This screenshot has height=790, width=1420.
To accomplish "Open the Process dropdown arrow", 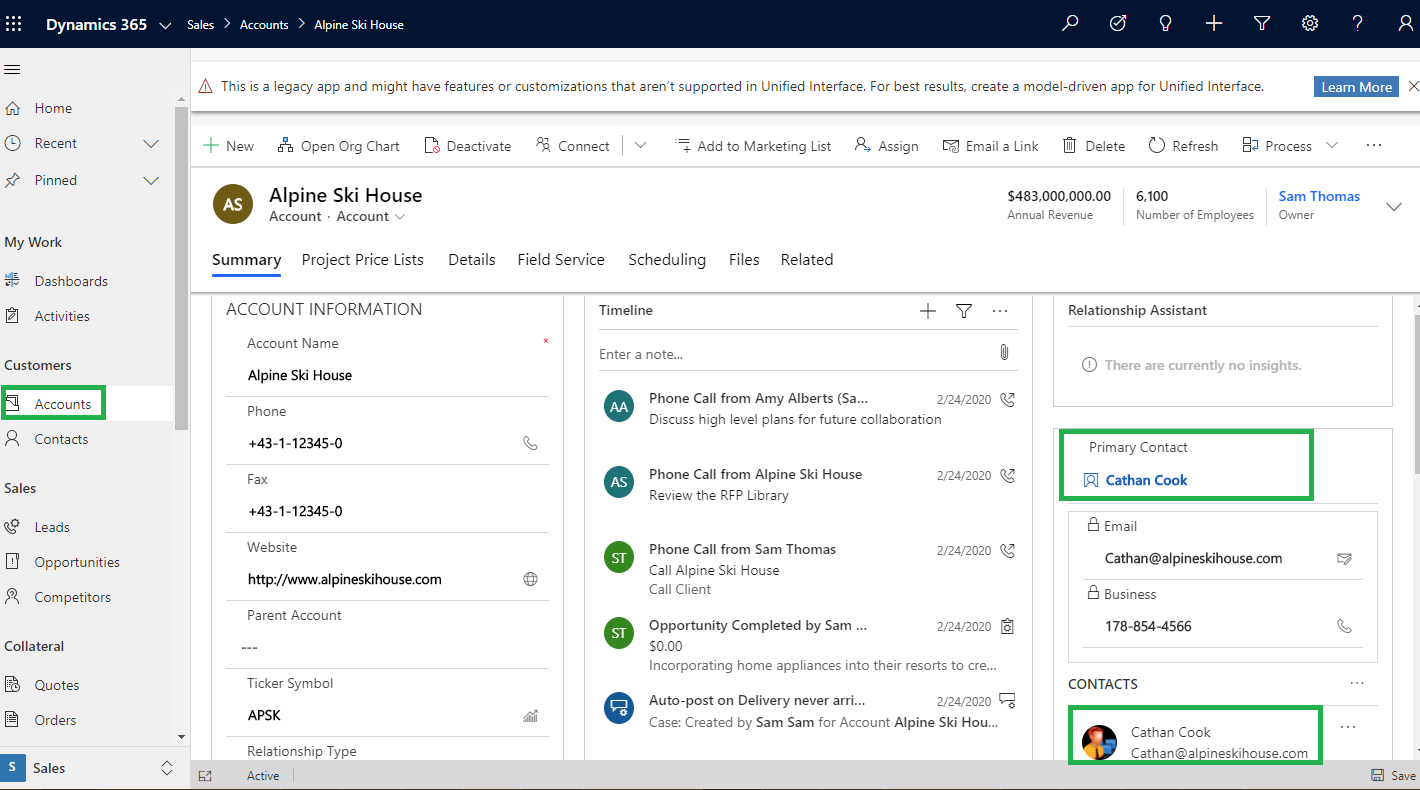I will click(x=1332, y=146).
